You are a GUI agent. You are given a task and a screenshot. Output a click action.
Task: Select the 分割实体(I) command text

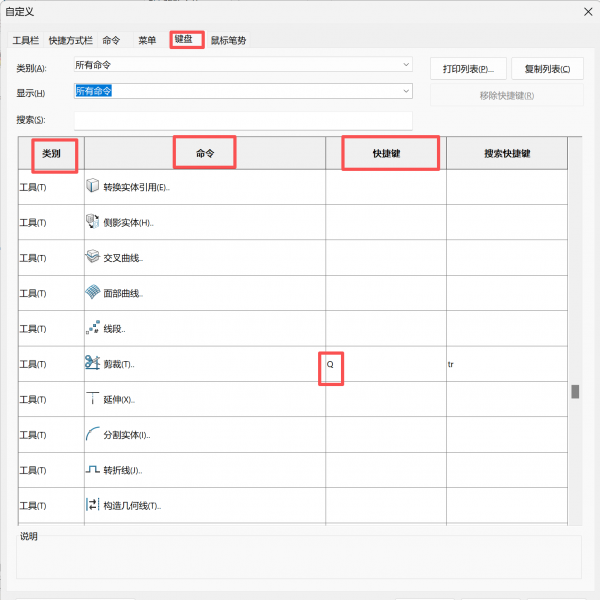pyautogui.click(x=127, y=435)
